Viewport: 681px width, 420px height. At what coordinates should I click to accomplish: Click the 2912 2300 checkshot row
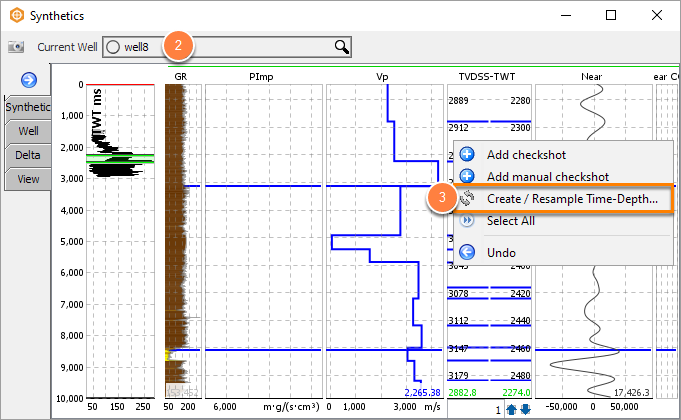[489, 127]
